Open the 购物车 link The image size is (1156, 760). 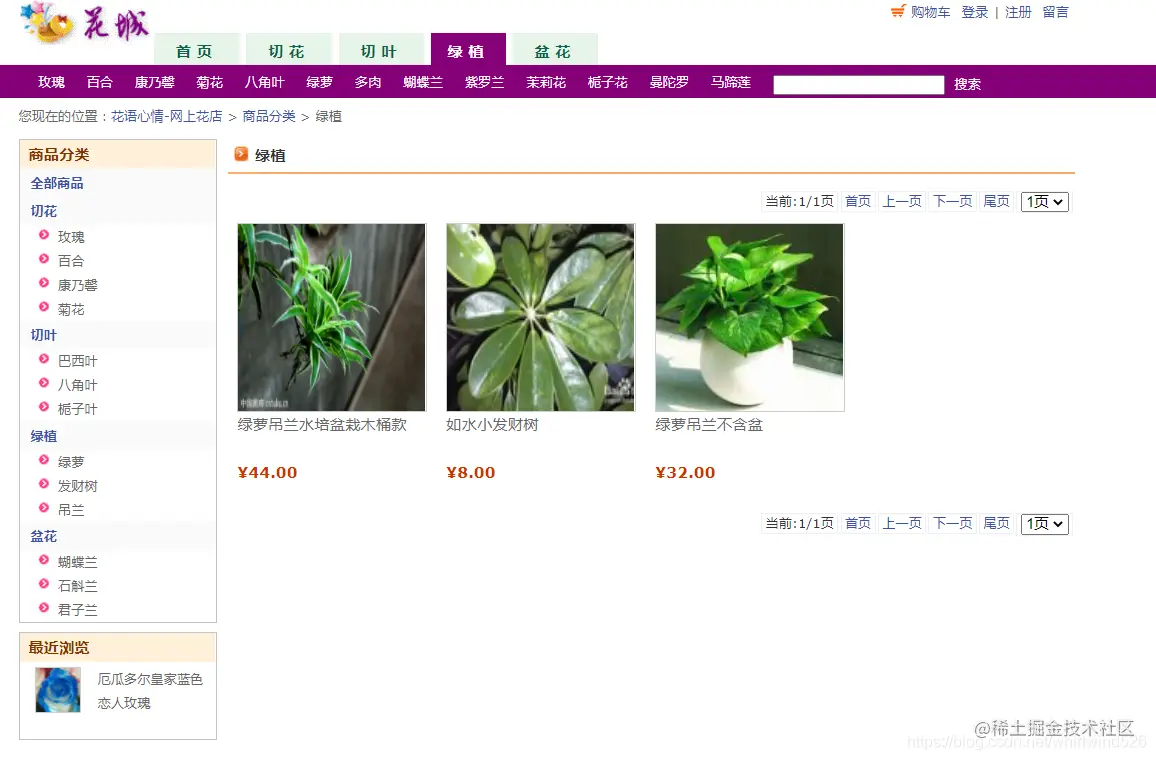pyautogui.click(x=930, y=13)
